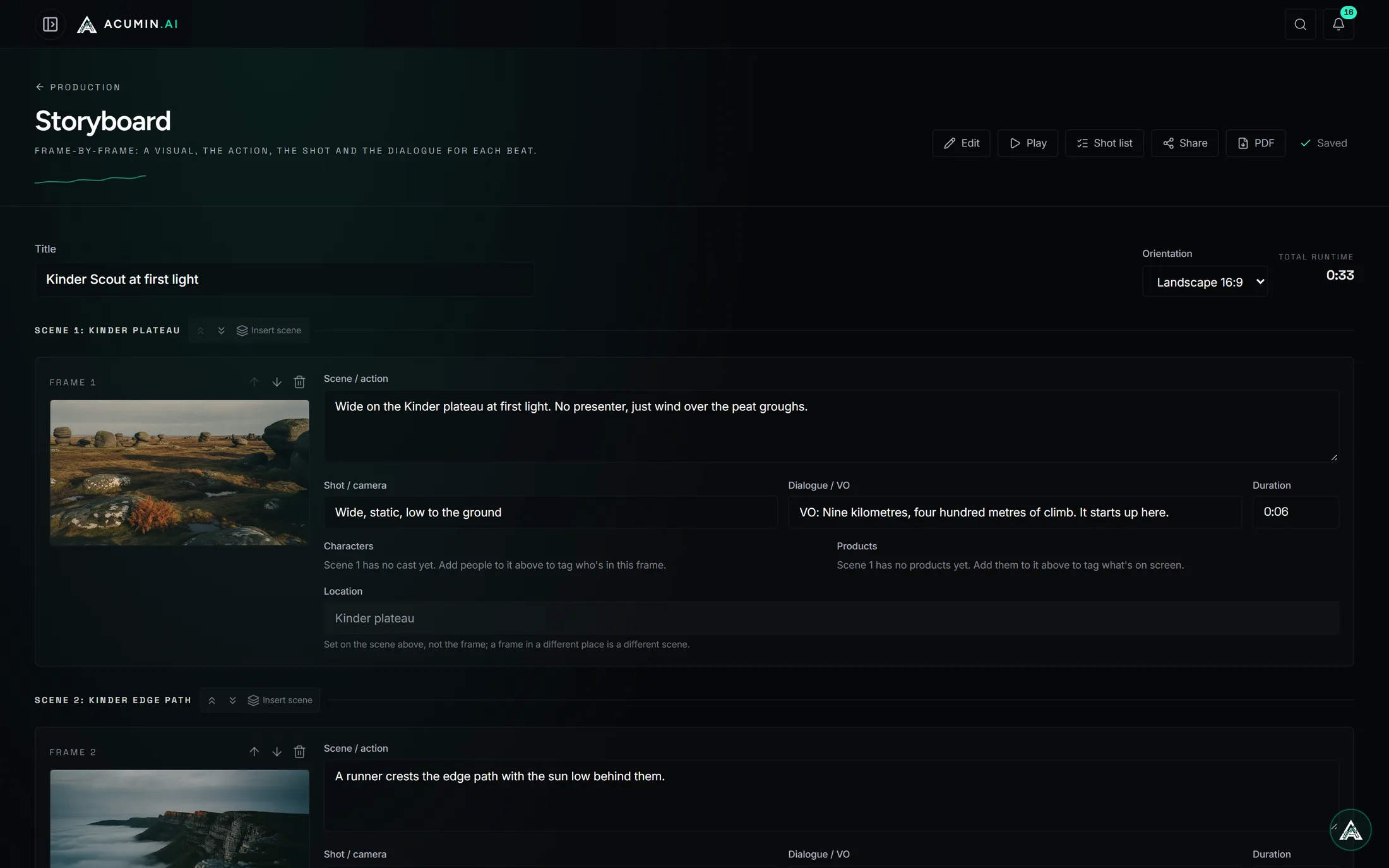Image resolution: width=1389 pixels, height=868 pixels.
Task: Move Frame 2 up arrow
Action: [254, 752]
